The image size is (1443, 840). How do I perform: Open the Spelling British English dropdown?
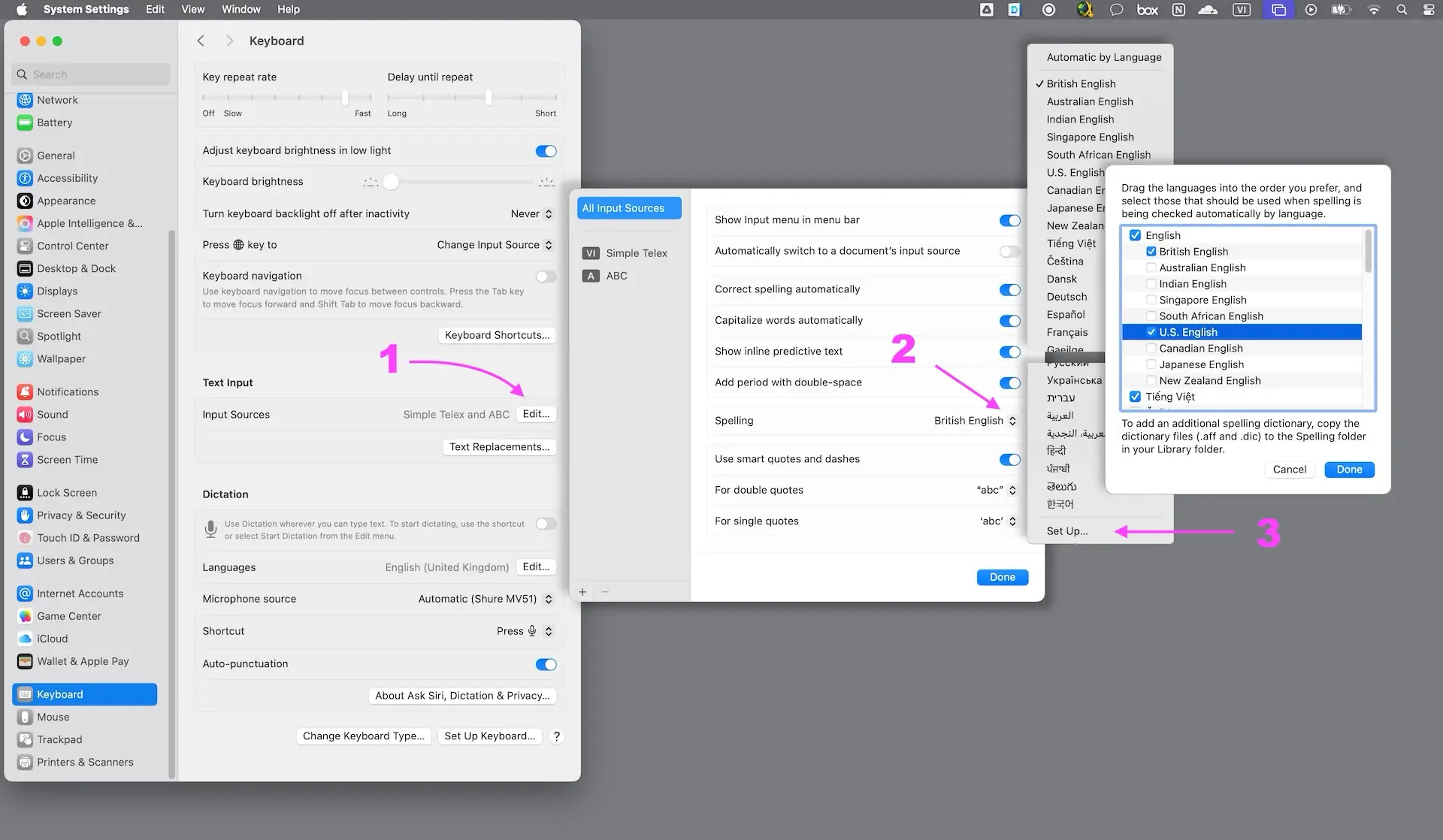tap(975, 421)
